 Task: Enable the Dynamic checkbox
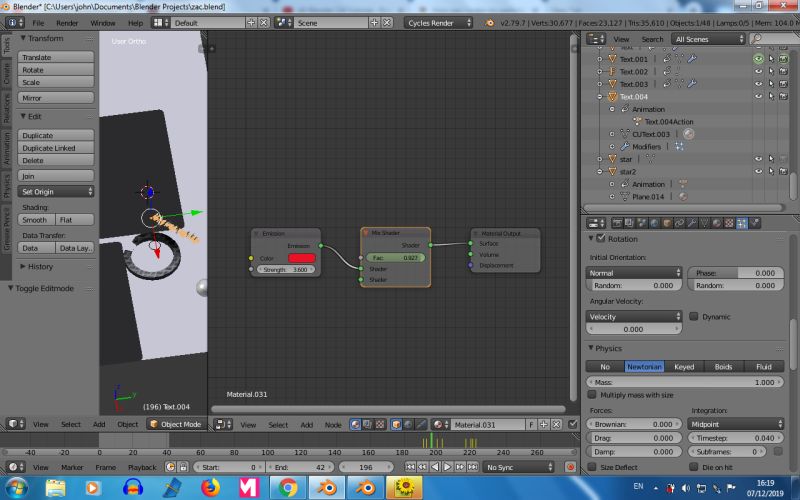click(x=693, y=316)
